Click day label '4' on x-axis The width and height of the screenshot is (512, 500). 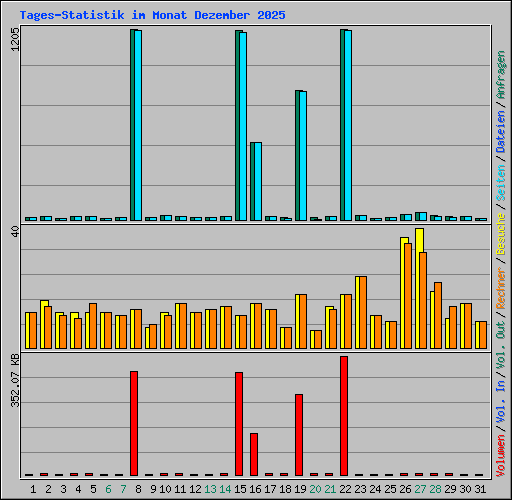[78, 489]
